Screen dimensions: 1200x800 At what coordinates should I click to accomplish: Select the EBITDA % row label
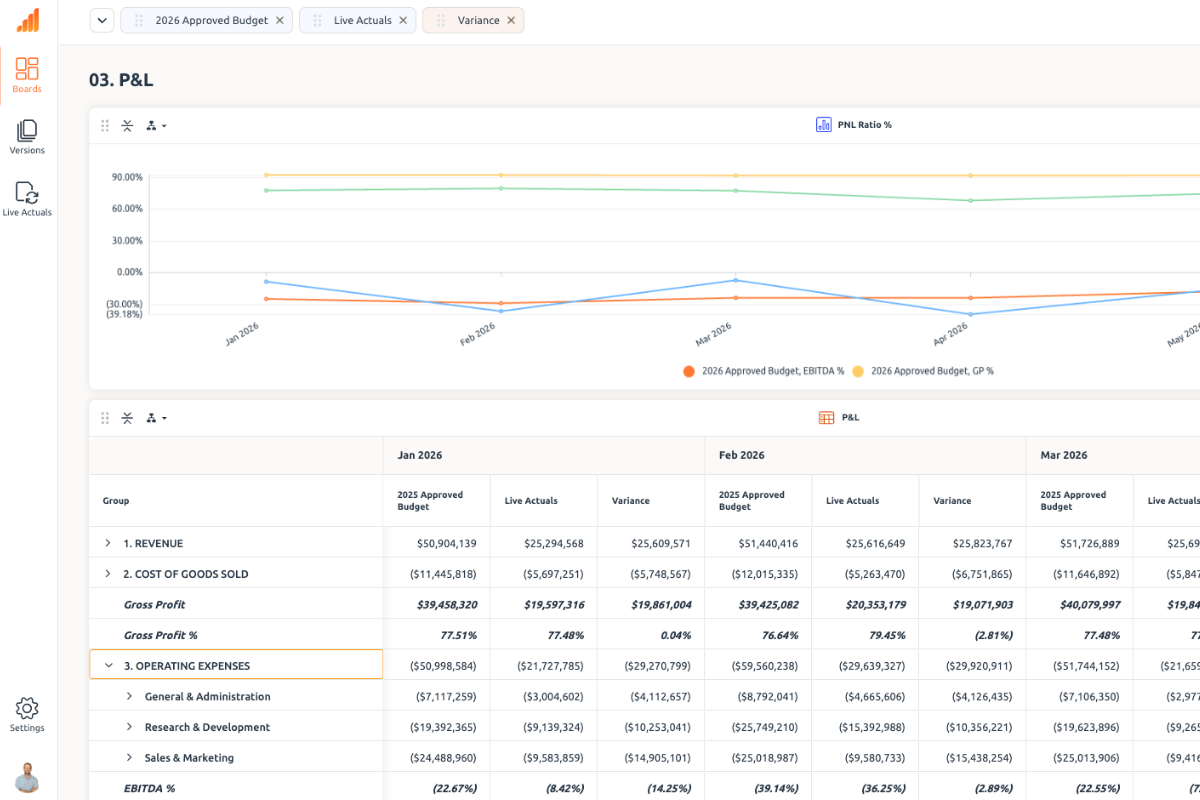click(149, 788)
